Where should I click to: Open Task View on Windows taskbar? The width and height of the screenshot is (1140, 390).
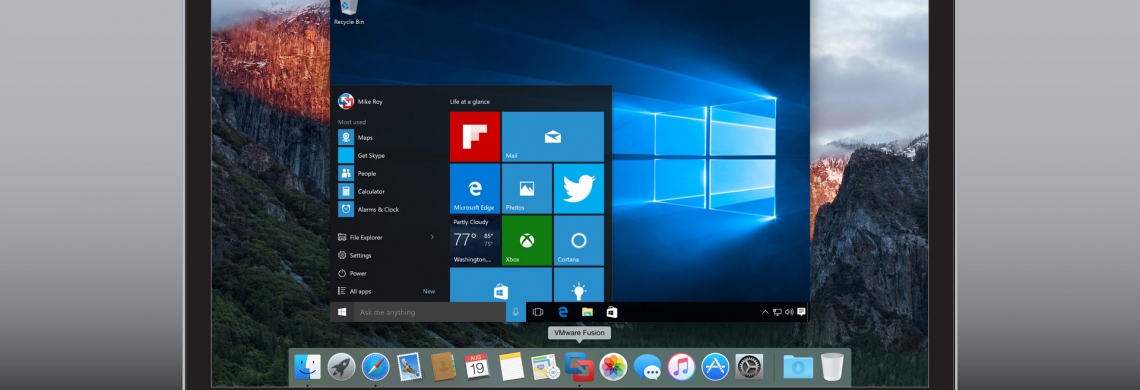coord(538,312)
